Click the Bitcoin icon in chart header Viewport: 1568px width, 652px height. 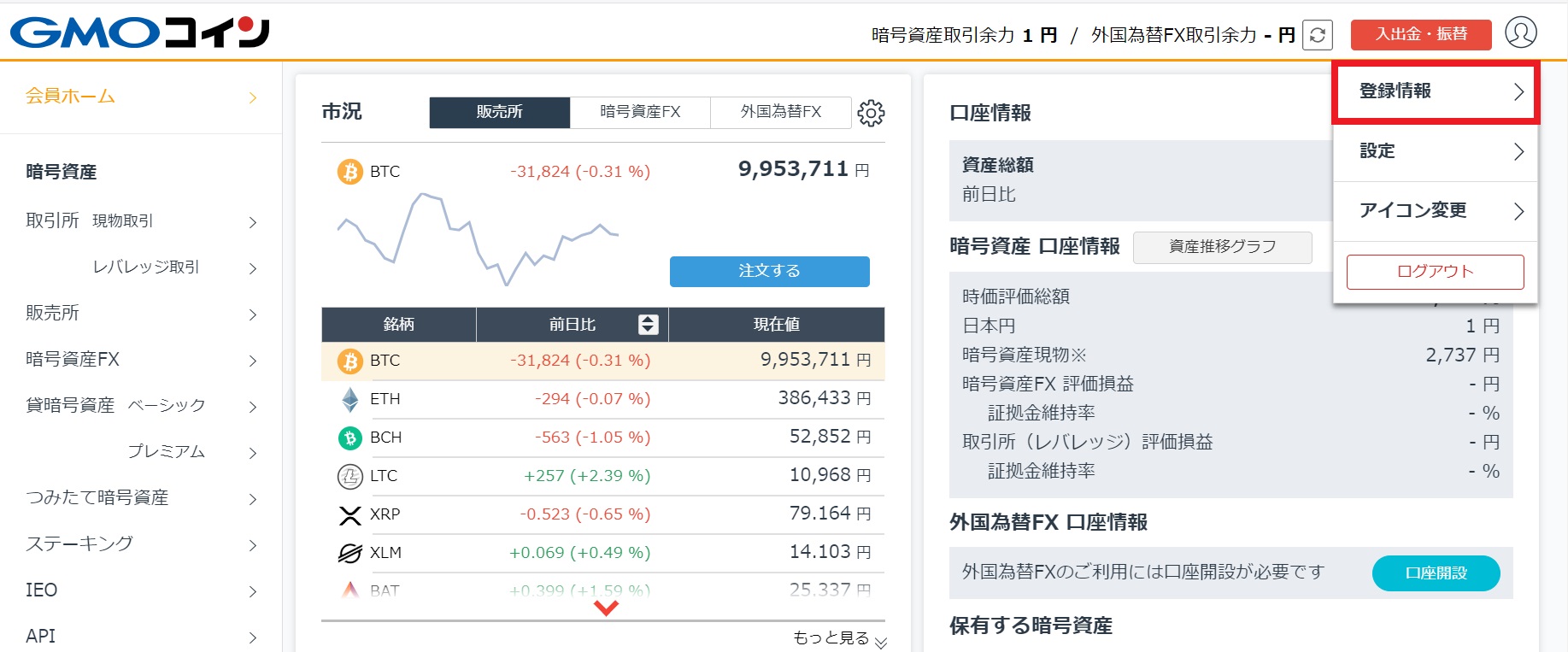click(349, 172)
